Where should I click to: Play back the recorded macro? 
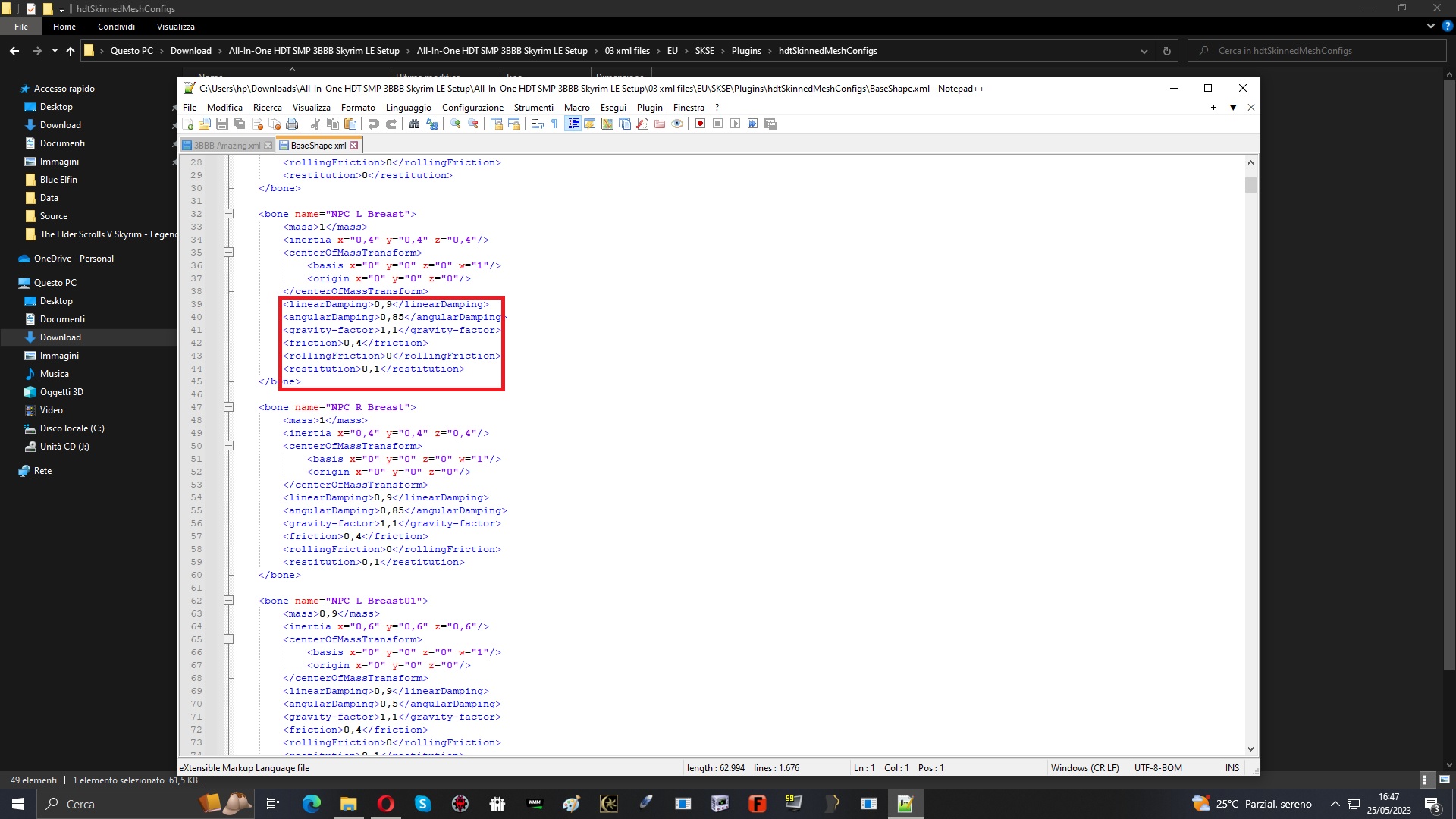(x=735, y=124)
